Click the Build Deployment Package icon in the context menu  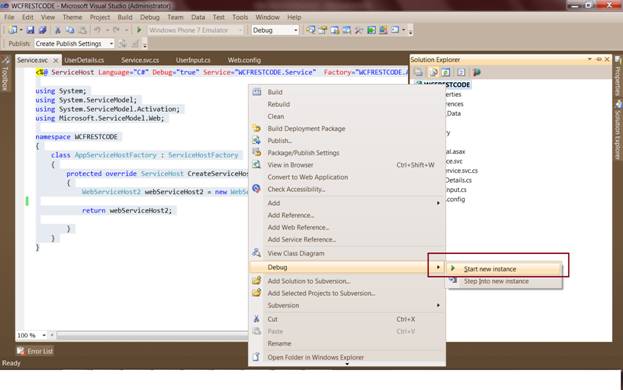[257, 128]
